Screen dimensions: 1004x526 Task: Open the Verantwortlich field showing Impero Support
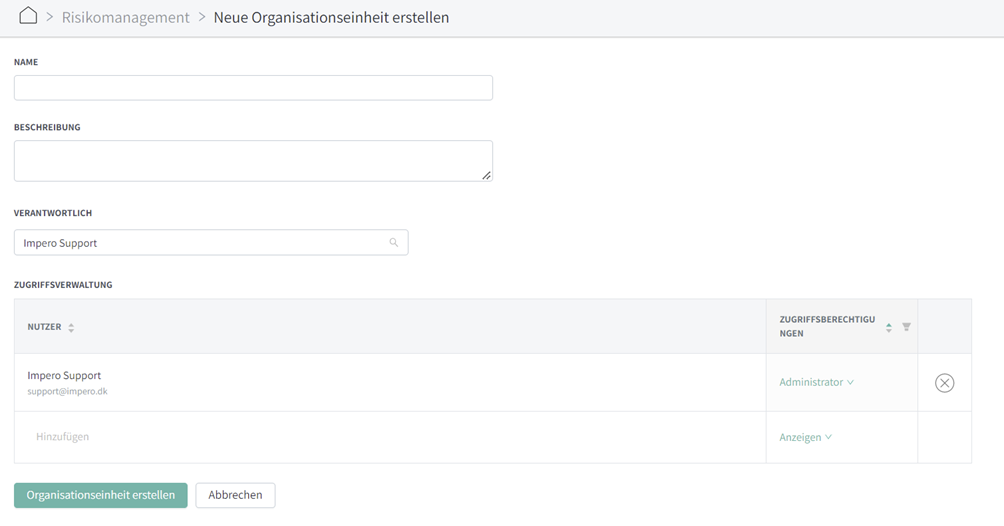[x=211, y=243]
